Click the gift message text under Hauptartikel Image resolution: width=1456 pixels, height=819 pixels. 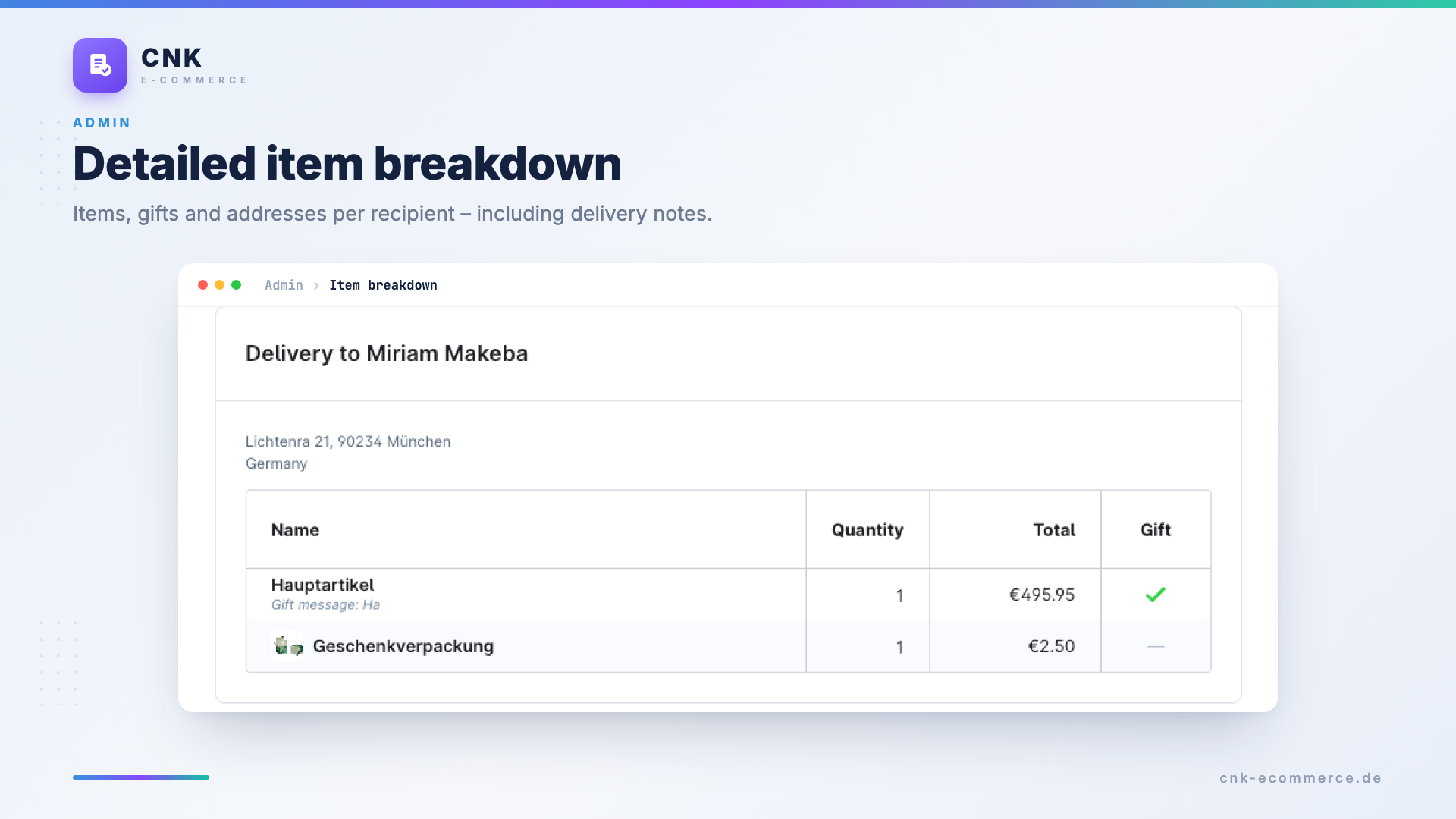[325, 604]
